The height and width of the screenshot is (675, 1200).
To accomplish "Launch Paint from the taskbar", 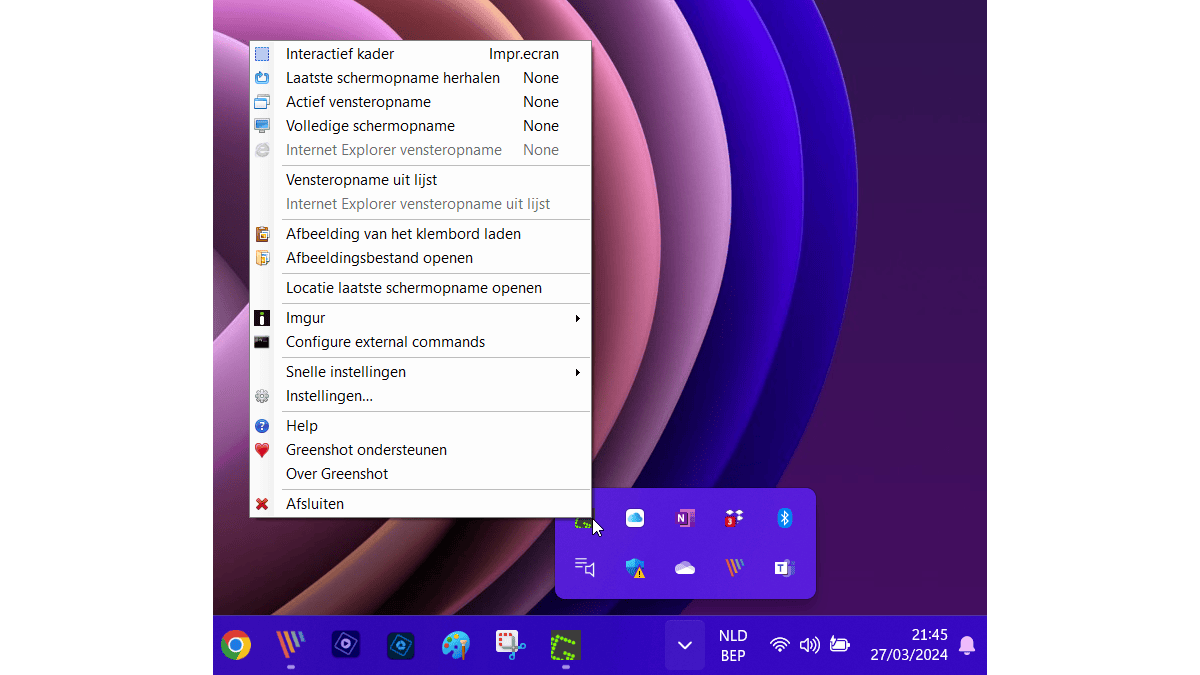I will 456,645.
